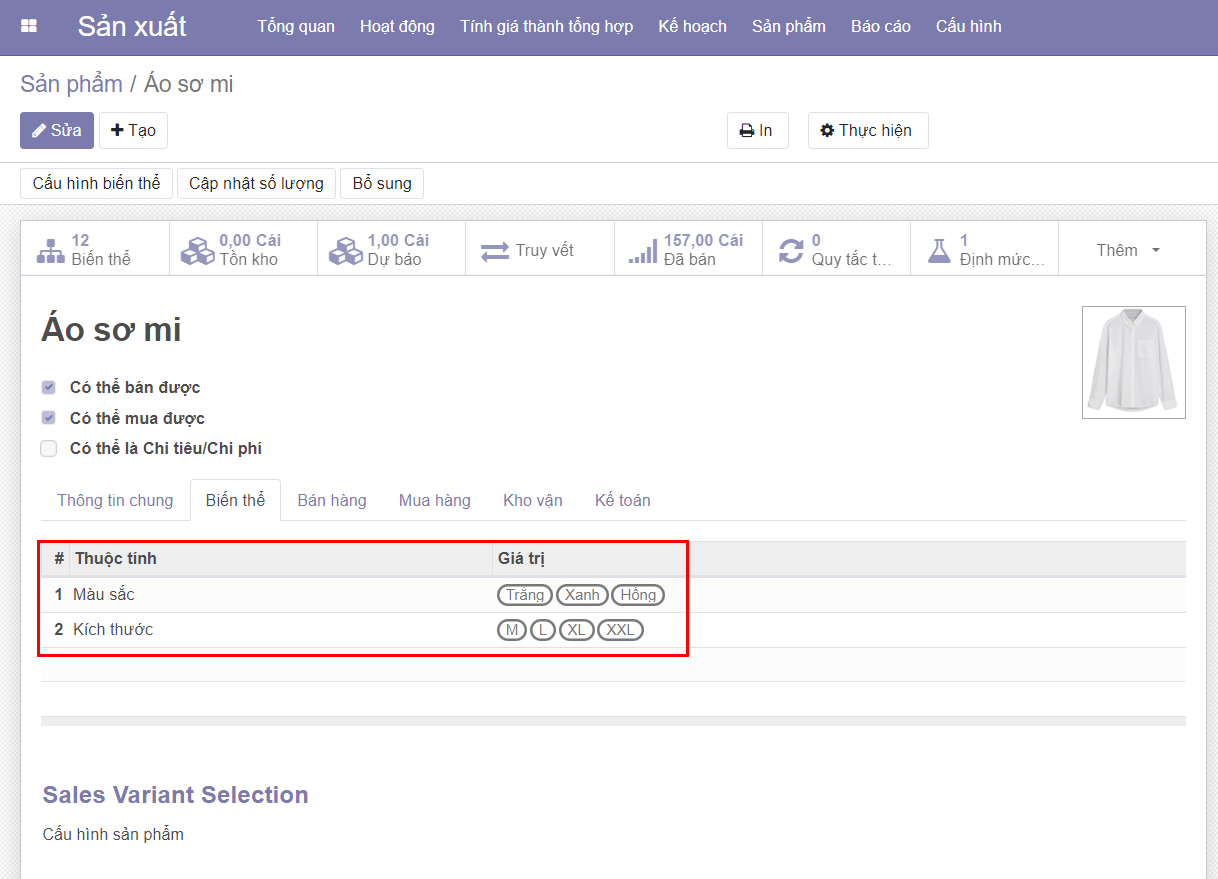Open the Định mức flask icon
Image resolution: width=1218 pixels, height=879 pixels.
click(939, 250)
